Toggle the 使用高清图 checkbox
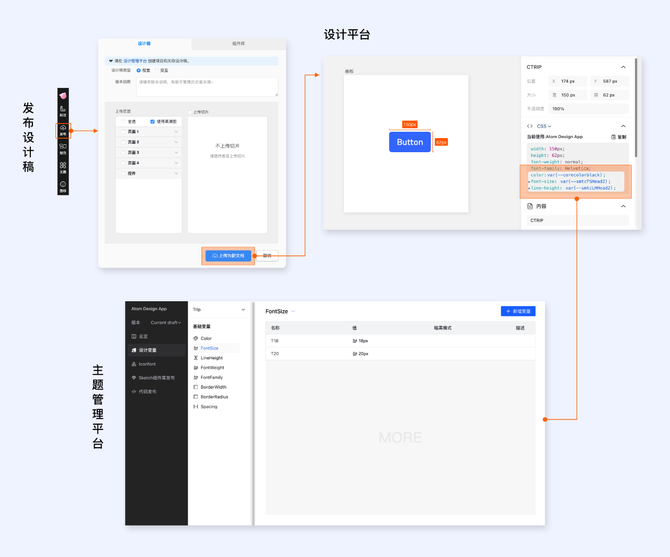This screenshot has width=670, height=557. click(152, 121)
